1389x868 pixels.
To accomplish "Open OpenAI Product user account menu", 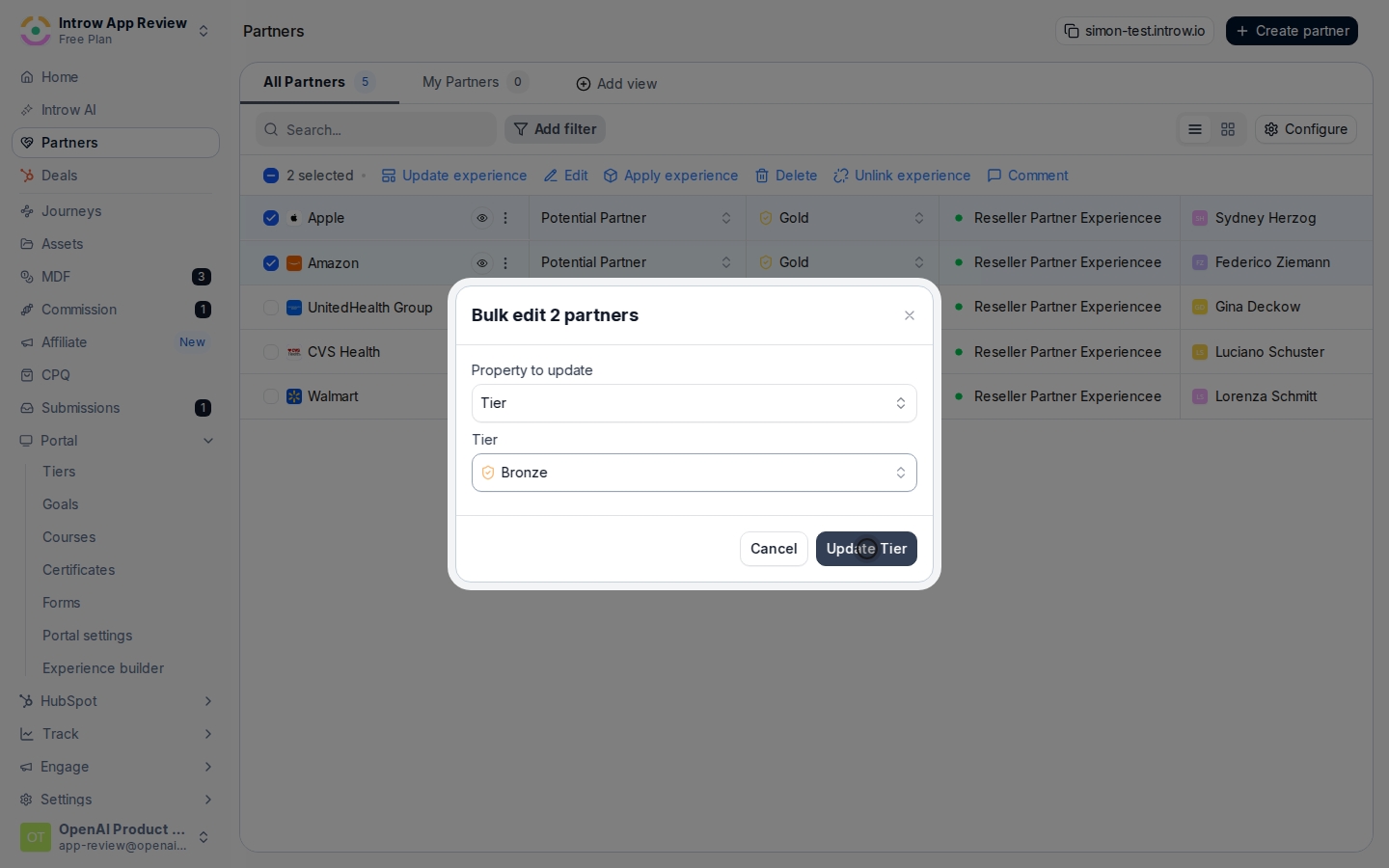I will click(x=116, y=837).
